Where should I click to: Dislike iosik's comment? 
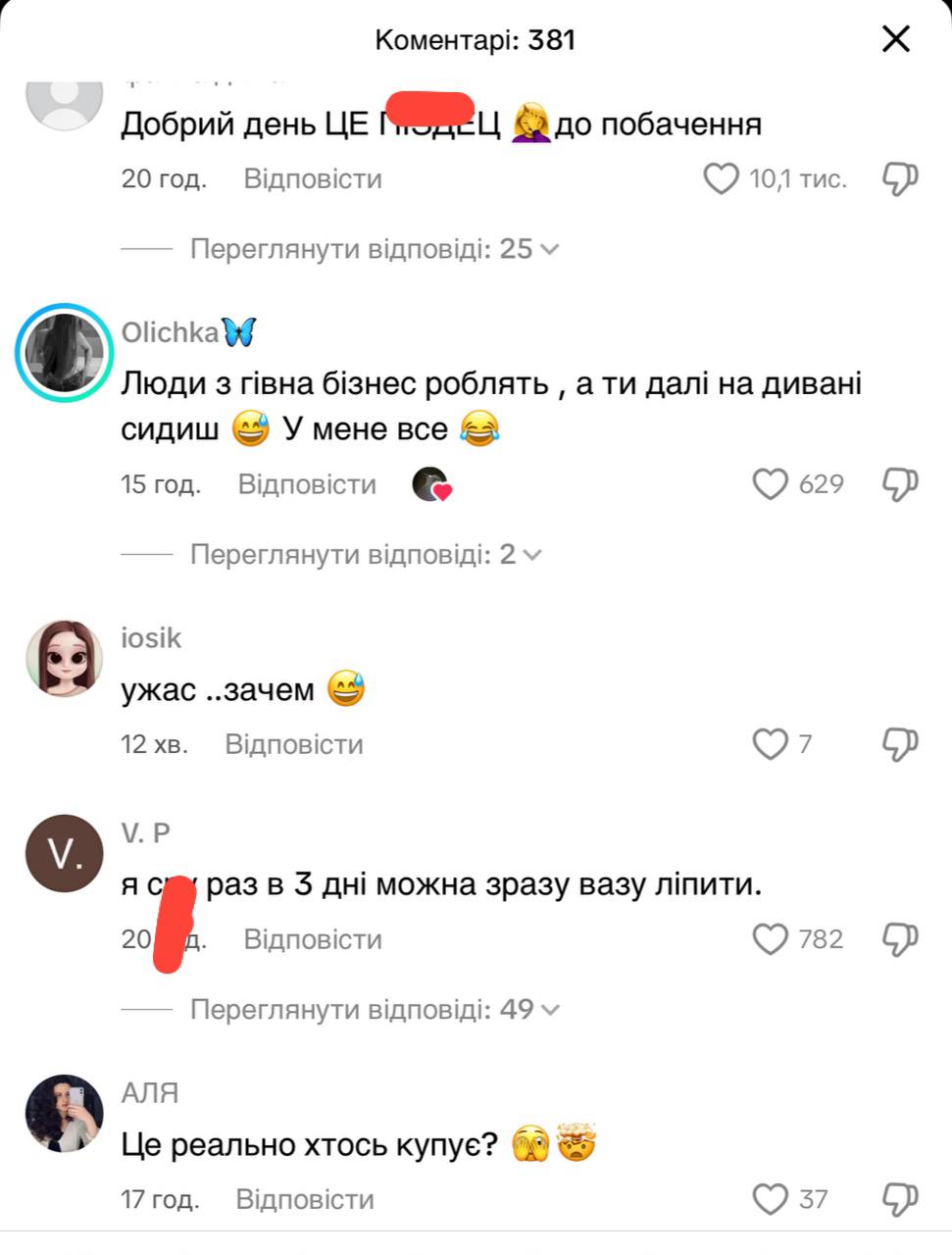900,744
